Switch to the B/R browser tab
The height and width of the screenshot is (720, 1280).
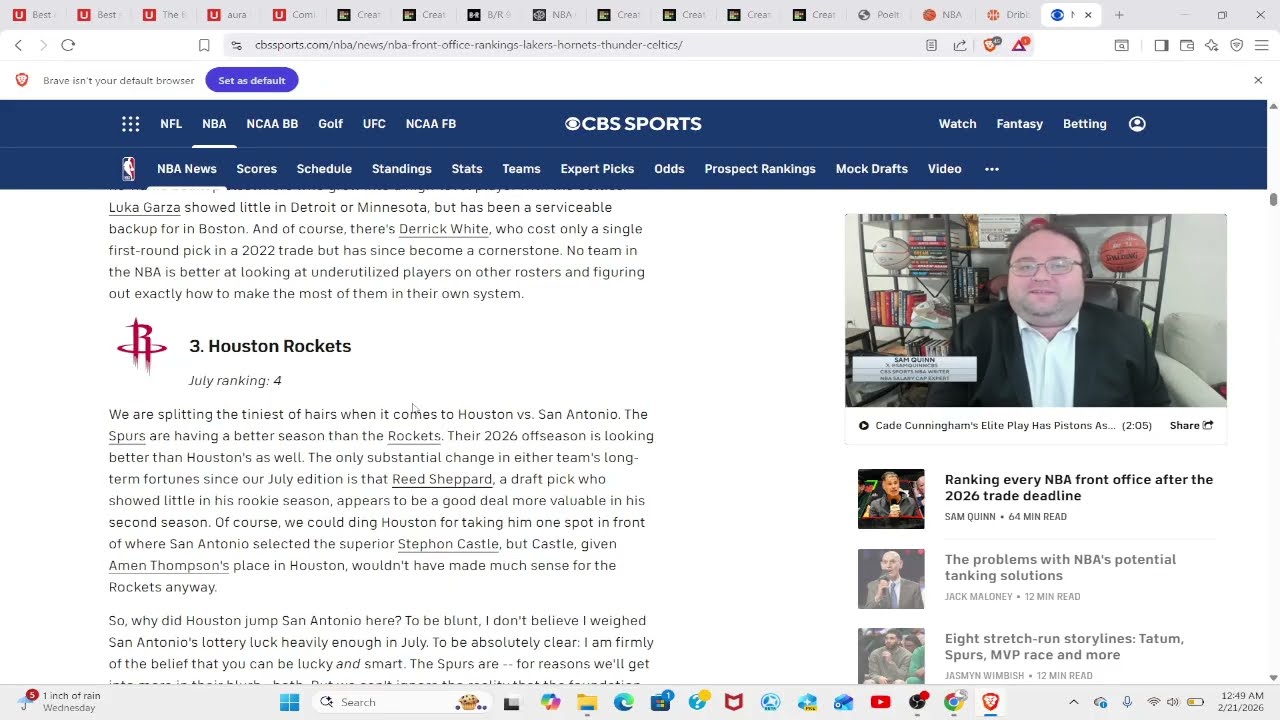(488, 15)
